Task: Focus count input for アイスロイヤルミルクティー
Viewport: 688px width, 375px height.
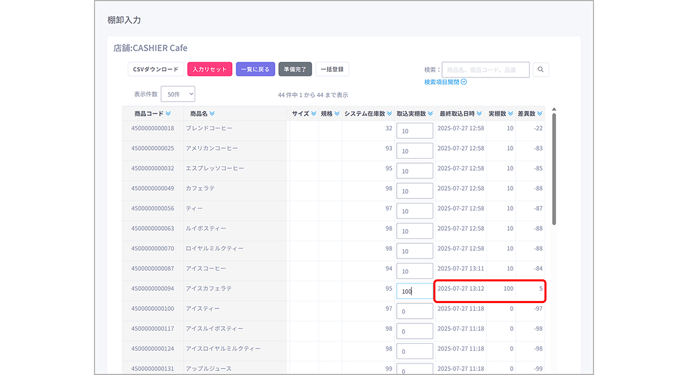Action: [x=415, y=351]
